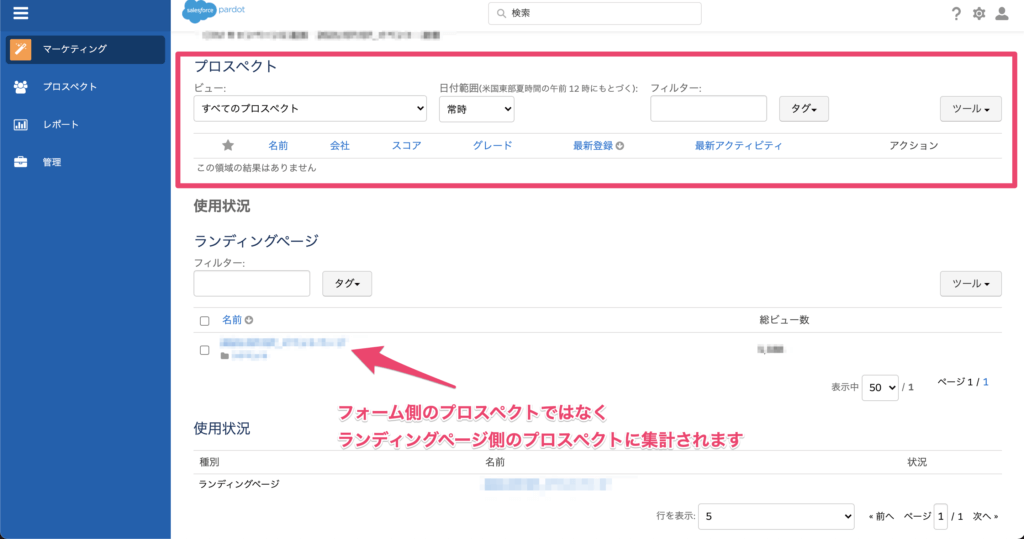Open the ビュー dropdown すべてのプロスペクト
The height and width of the screenshot is (539, 1024).
[310, 108]
